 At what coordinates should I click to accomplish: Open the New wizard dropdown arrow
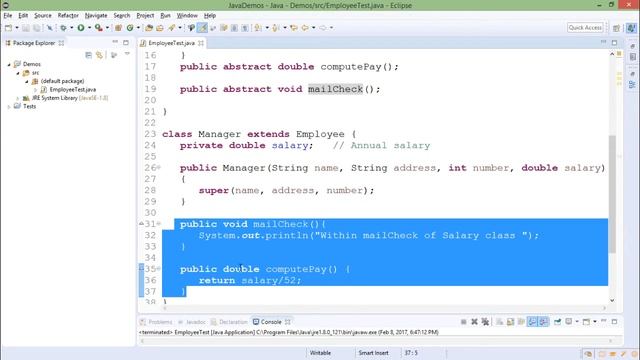click(17, 28)
